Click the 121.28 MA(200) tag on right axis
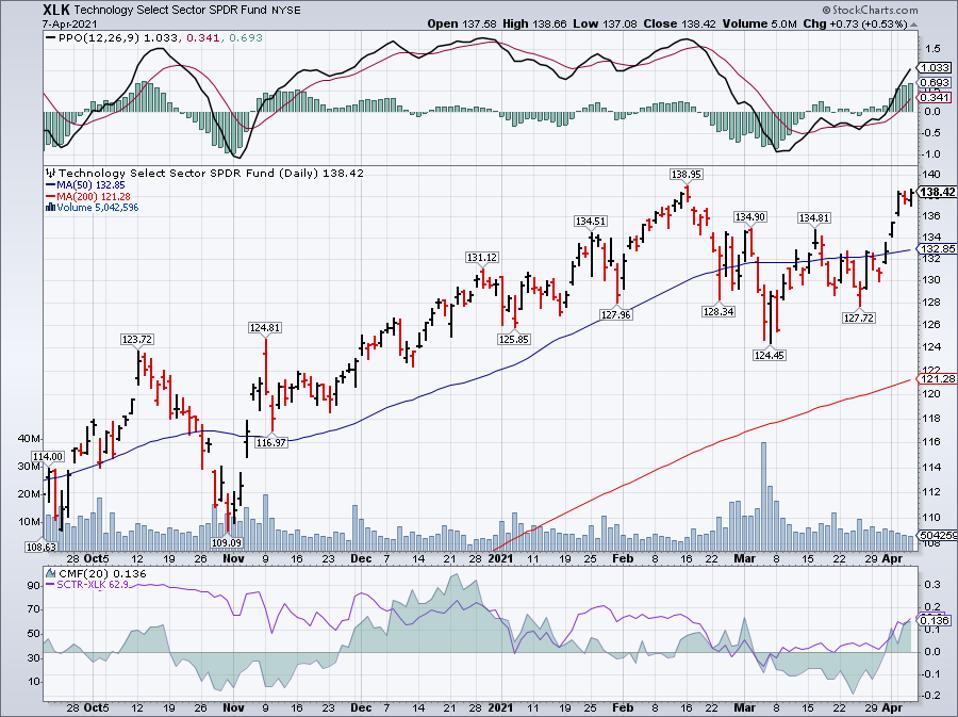958x717 pixels. (937, 379)
